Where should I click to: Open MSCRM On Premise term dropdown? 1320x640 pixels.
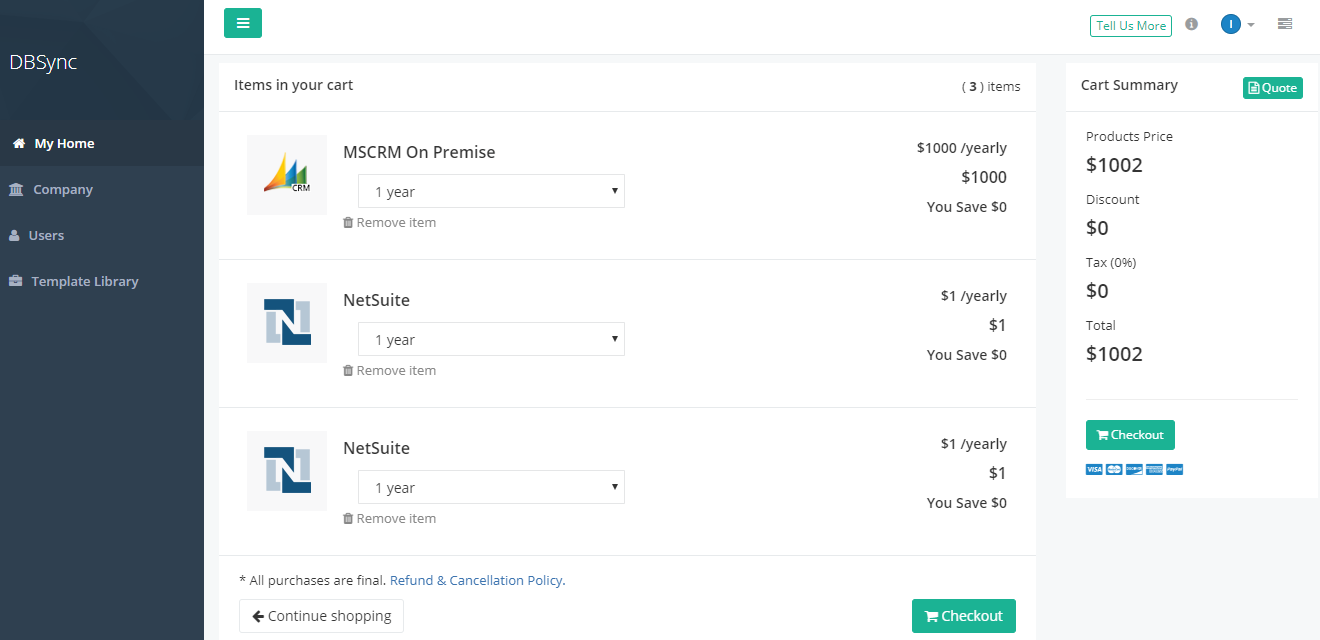click(x=491, y=192)
